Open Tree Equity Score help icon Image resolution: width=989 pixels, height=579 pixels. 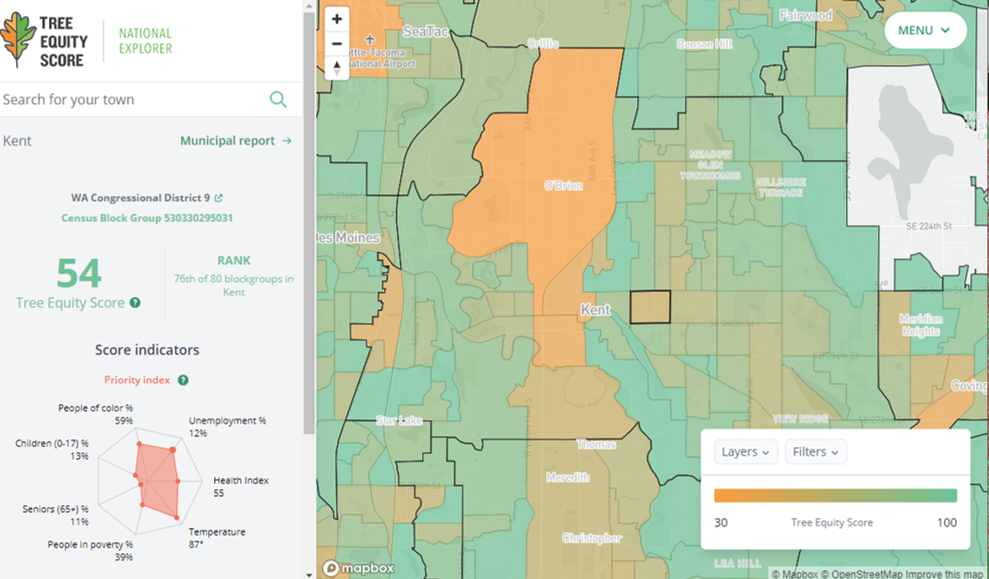(x=135, y=303)
